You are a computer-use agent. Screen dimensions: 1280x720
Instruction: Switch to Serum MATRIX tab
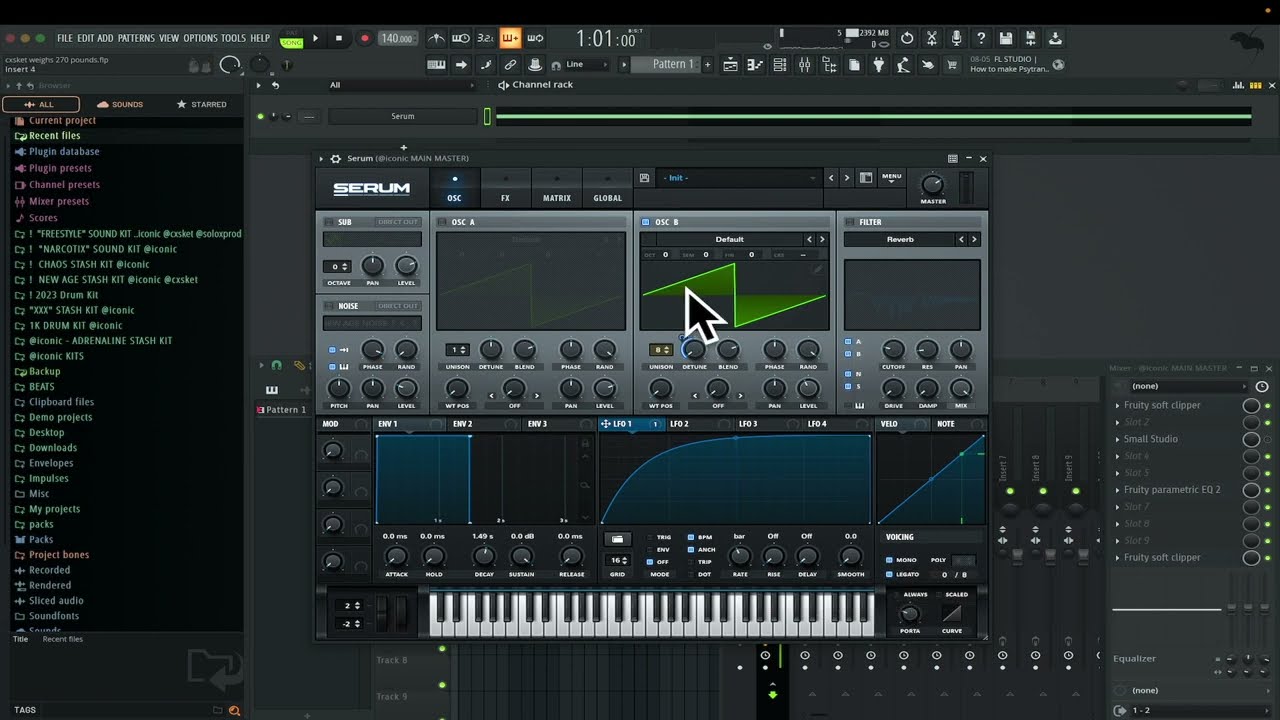(556, 188)
